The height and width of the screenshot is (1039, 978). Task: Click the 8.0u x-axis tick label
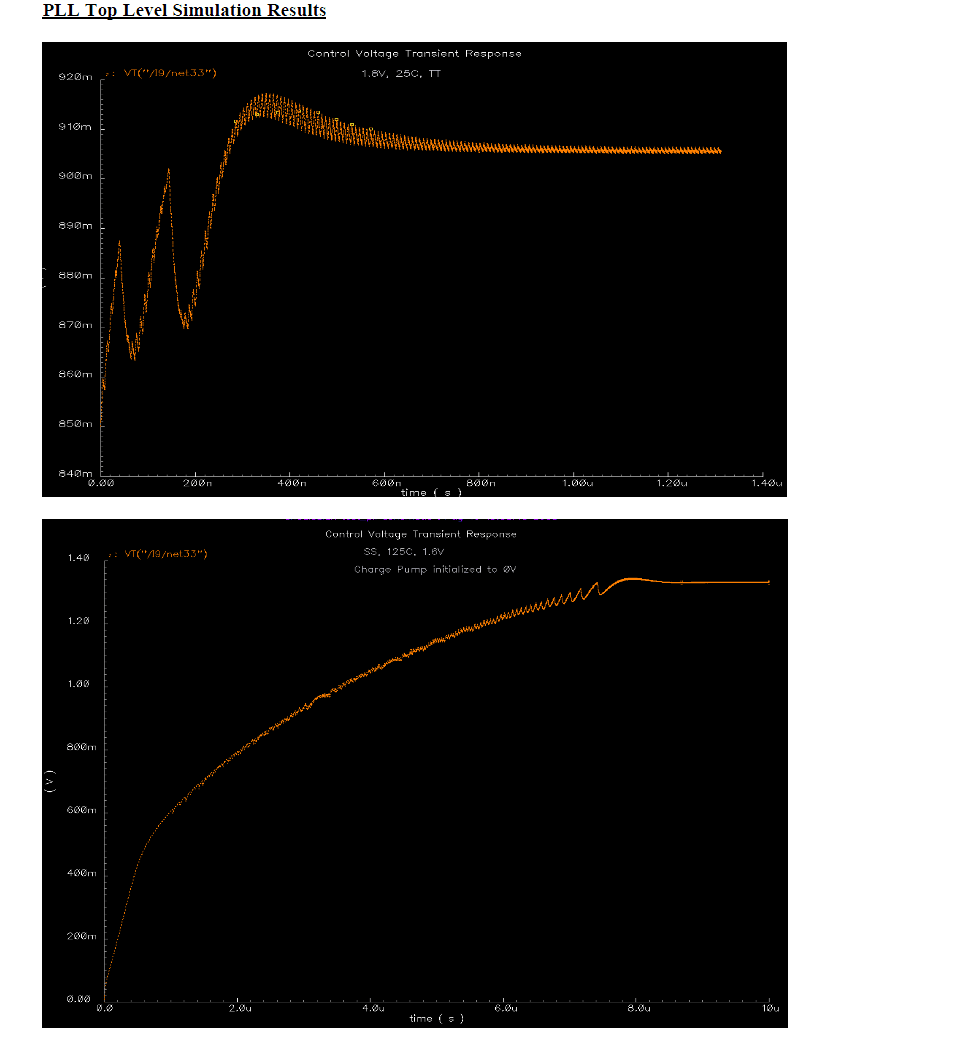639,1009
